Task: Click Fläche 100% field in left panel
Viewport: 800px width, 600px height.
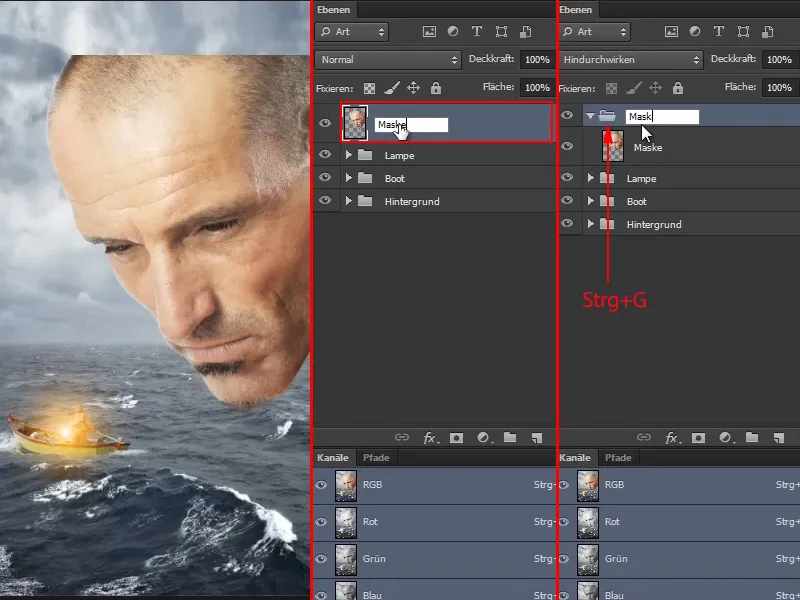Action: click(x=537, y=88)
